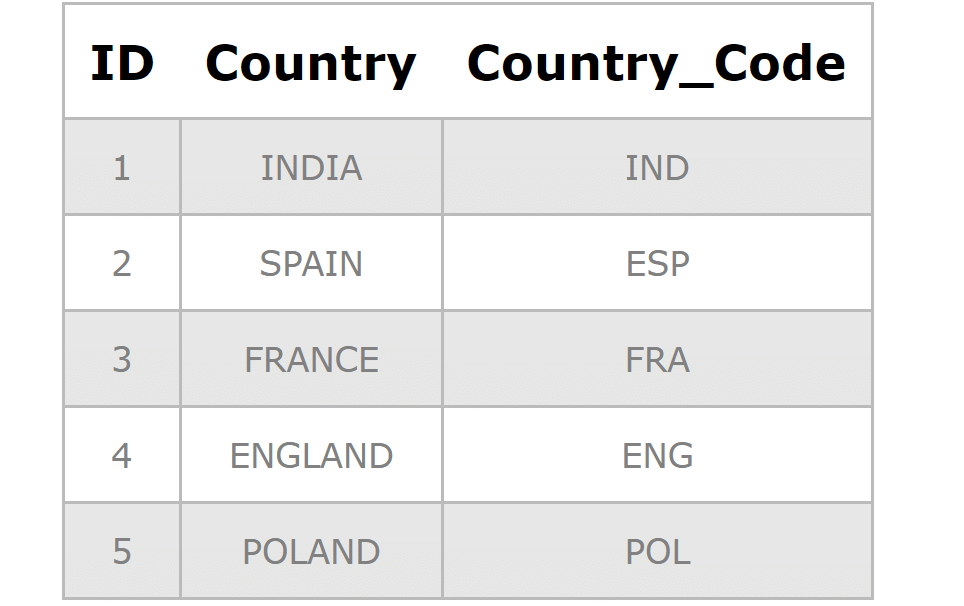Click the SPAIN country cell
Screen dimensions: 964x606
[311, 264]
